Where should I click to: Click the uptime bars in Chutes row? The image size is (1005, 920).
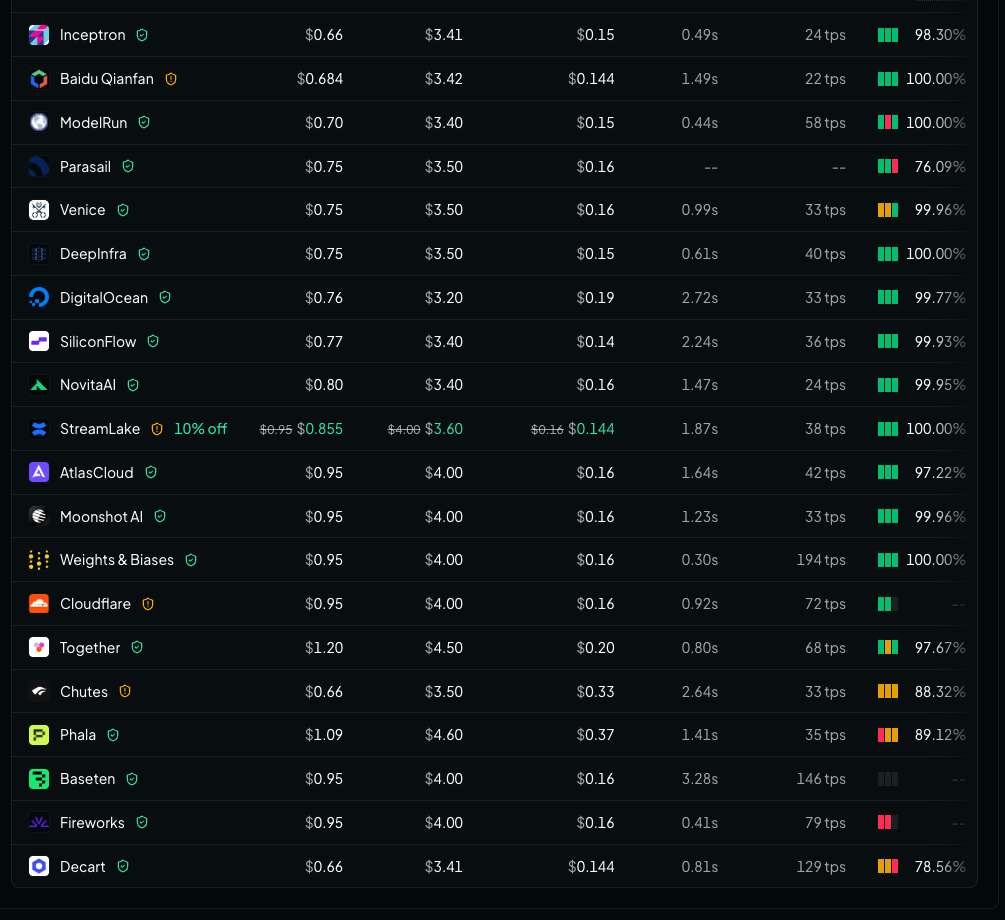(888, 691)
